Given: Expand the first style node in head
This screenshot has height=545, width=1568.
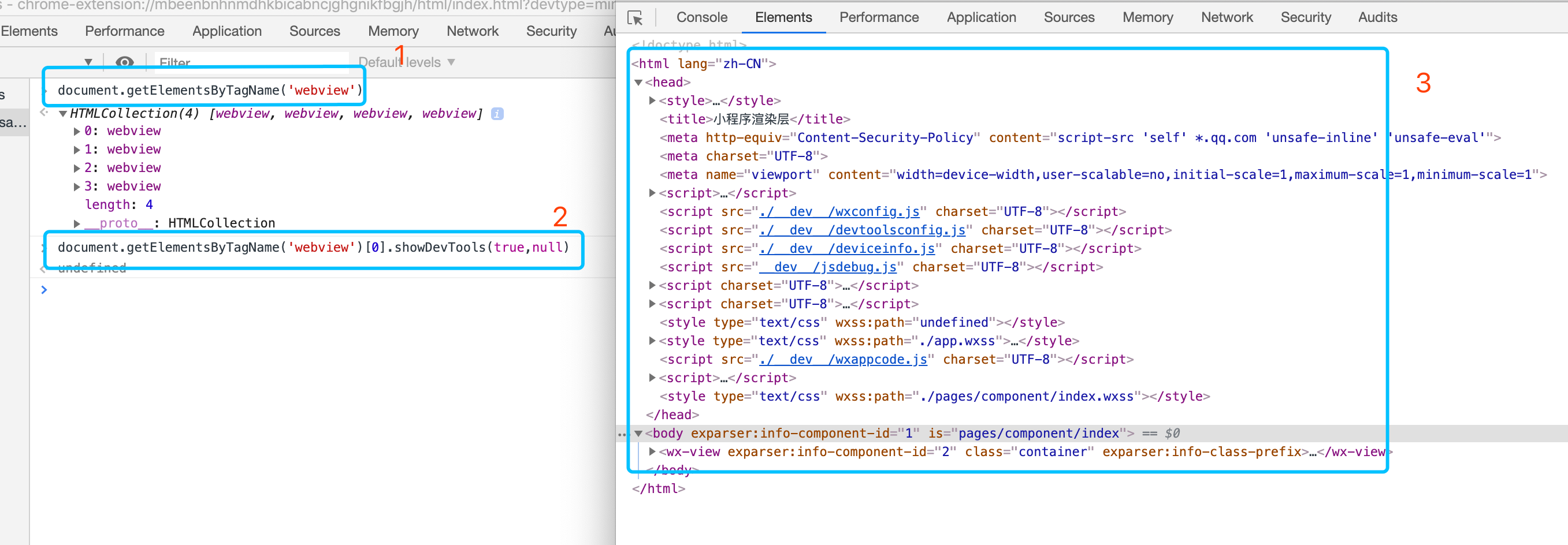Looking at the screenshot, I should [652, 100].
